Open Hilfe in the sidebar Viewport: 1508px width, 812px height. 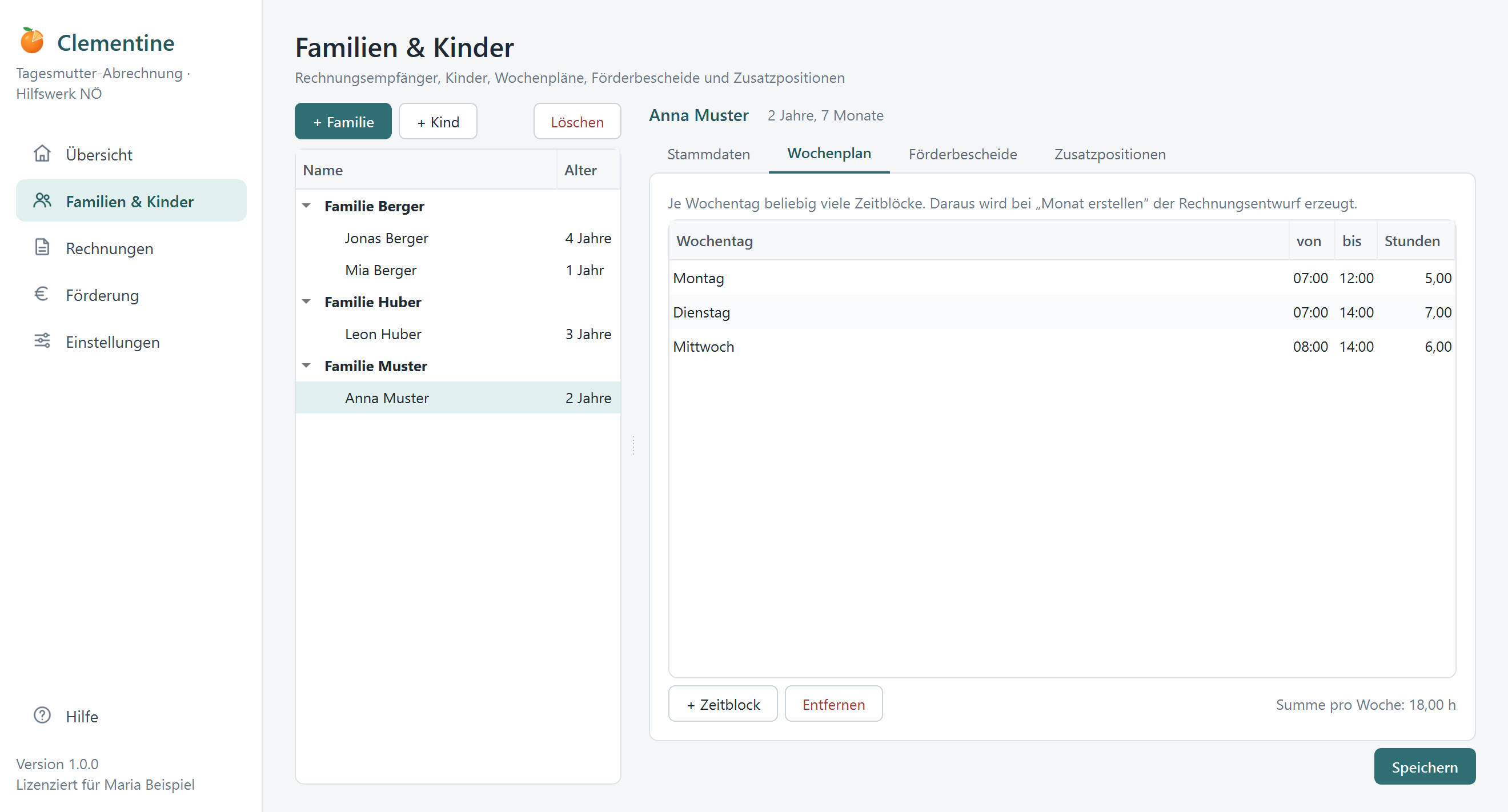[131, 716]
